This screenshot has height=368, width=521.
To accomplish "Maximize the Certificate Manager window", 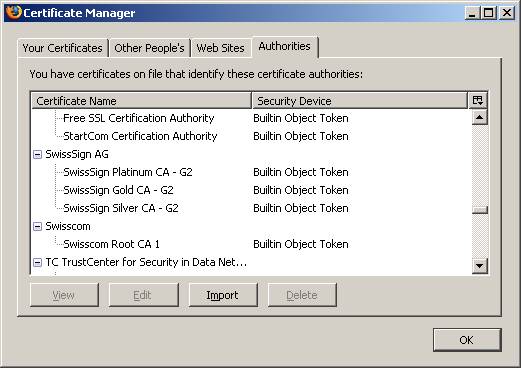I will pos(489,13).
